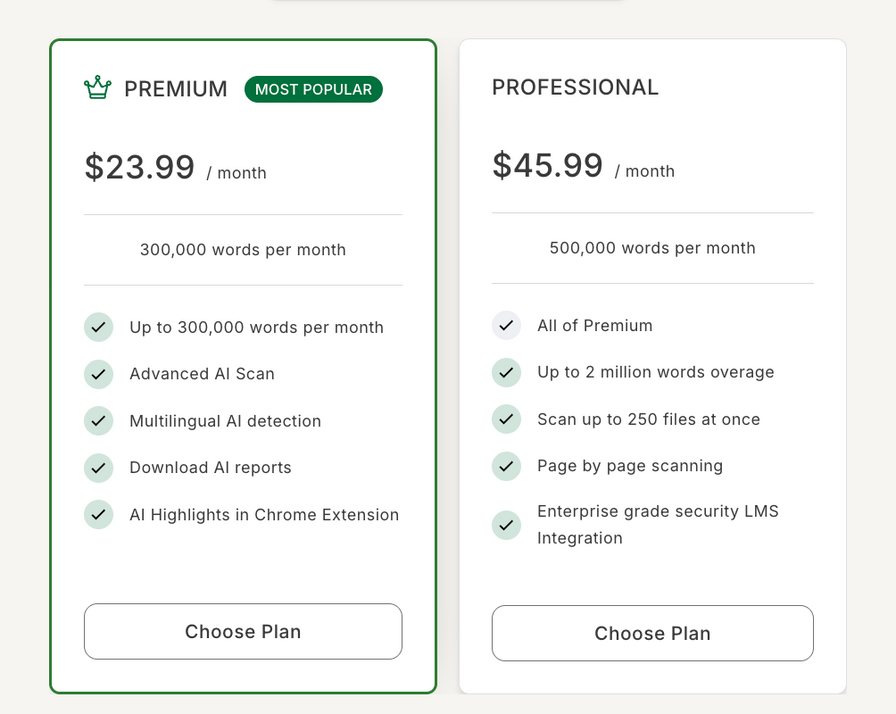This screenshot has height=714, width=896.
Task: Click checkmark beside Advanced AI Scan
Action: 98,374
